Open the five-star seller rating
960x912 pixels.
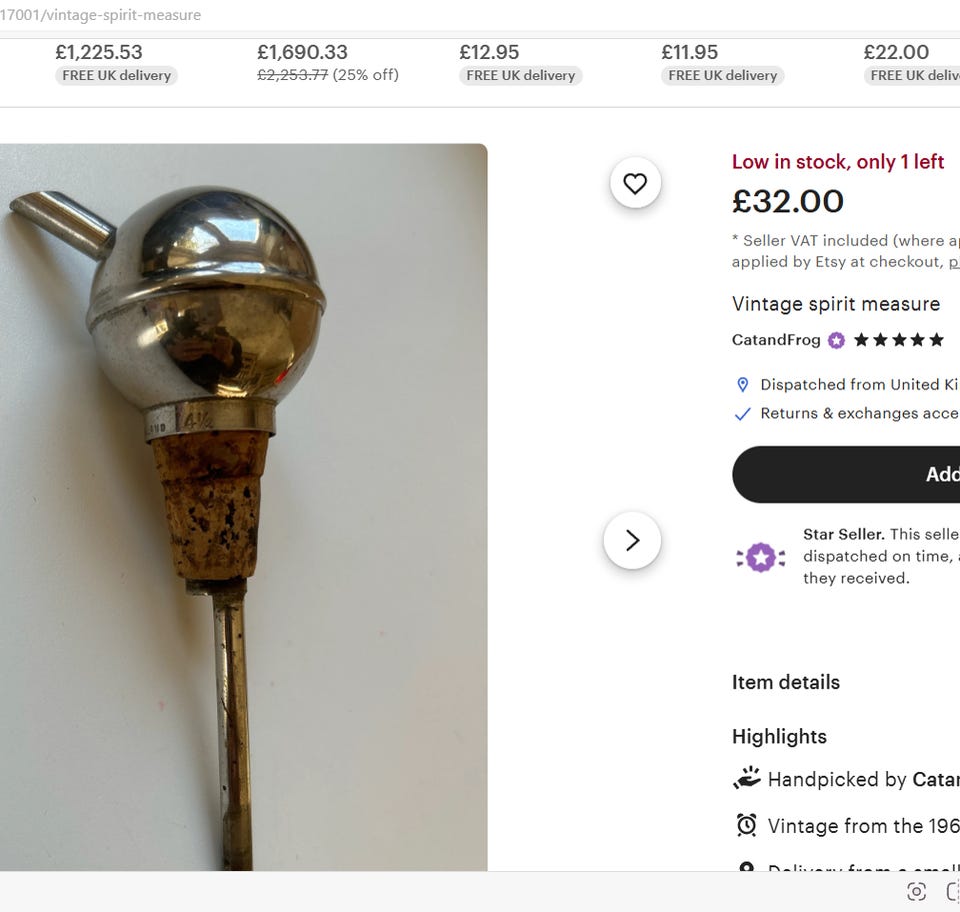[899, 340]
